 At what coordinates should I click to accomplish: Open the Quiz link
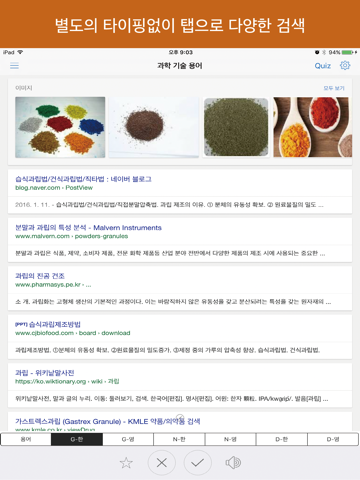[x=323, y=66]
